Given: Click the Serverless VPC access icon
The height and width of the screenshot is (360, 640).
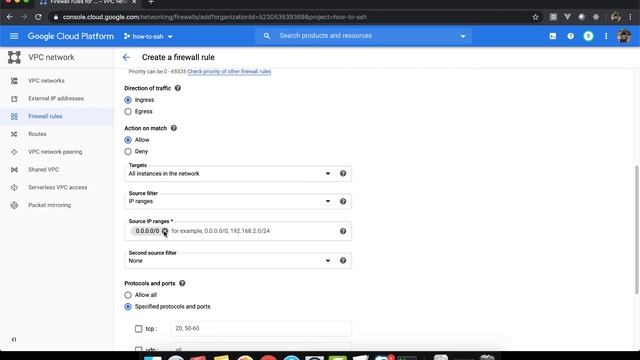Looking at the screenshot, I should (14, 187).
